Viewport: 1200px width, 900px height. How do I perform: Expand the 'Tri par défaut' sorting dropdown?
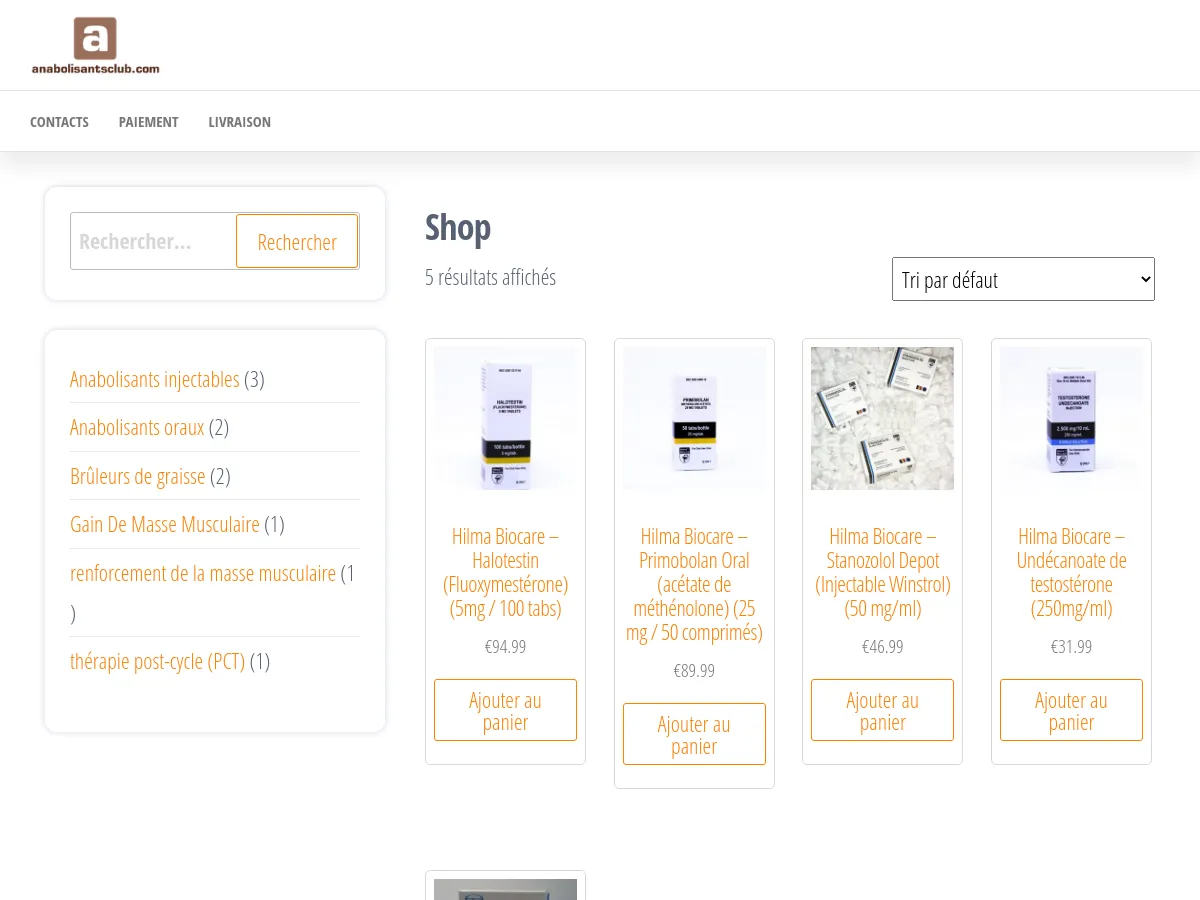1022,279
